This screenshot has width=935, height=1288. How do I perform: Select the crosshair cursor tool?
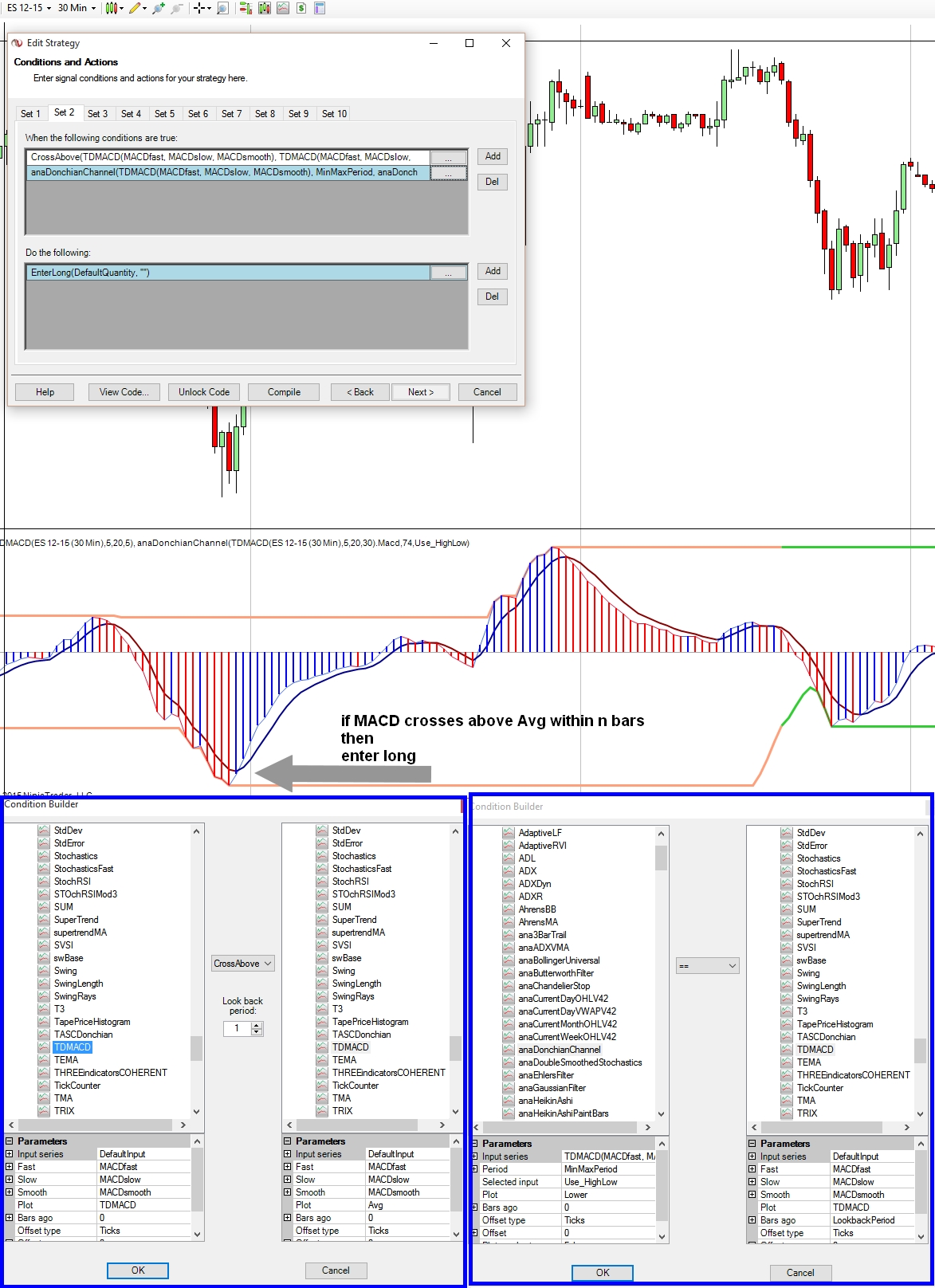tap(198, 8)
